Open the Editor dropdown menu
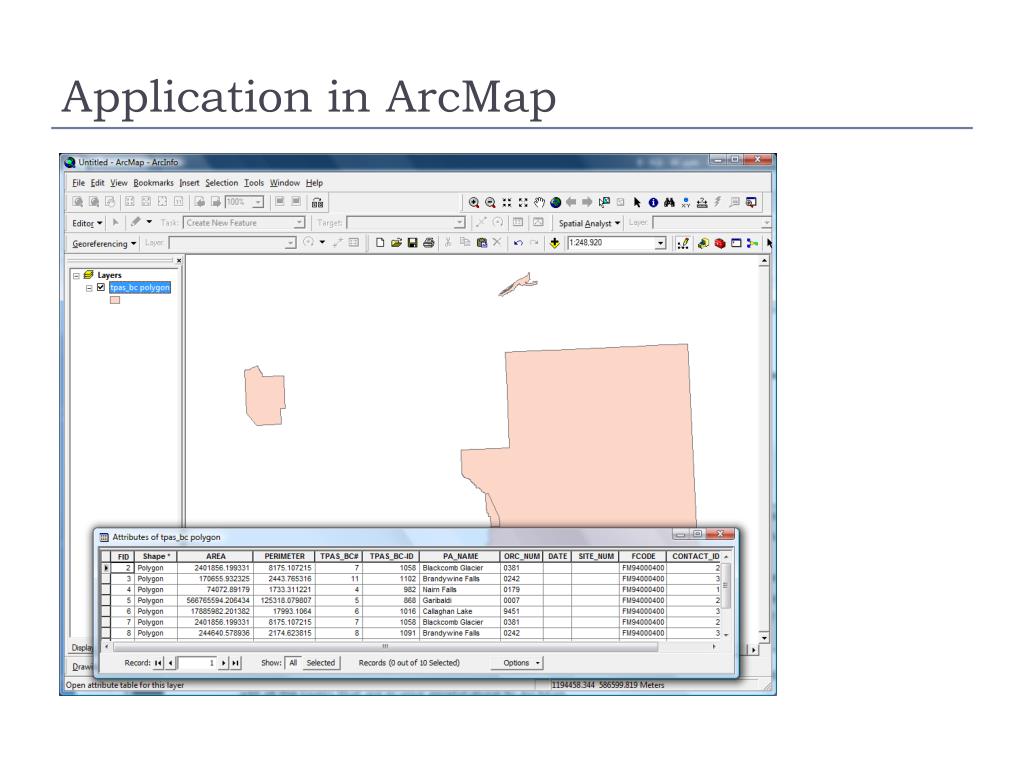 tap(88, 223)
